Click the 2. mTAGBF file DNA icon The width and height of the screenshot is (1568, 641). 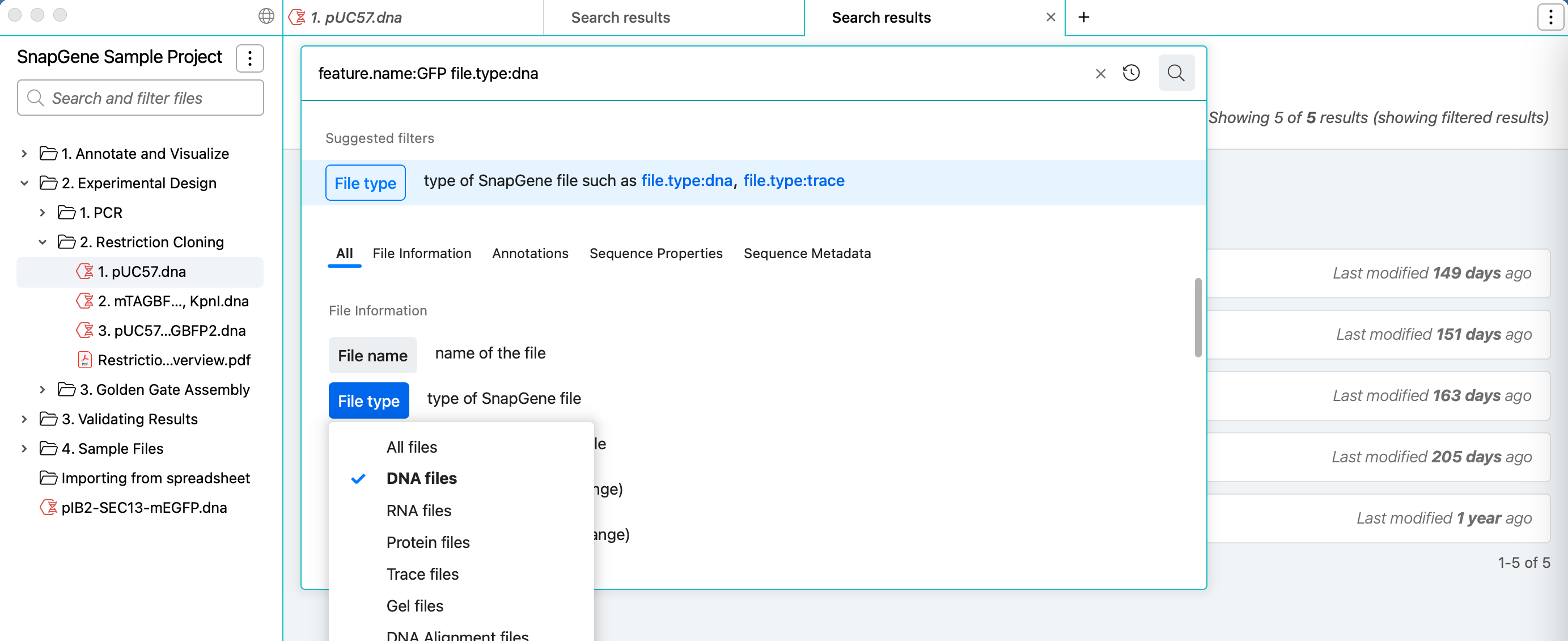84,301
